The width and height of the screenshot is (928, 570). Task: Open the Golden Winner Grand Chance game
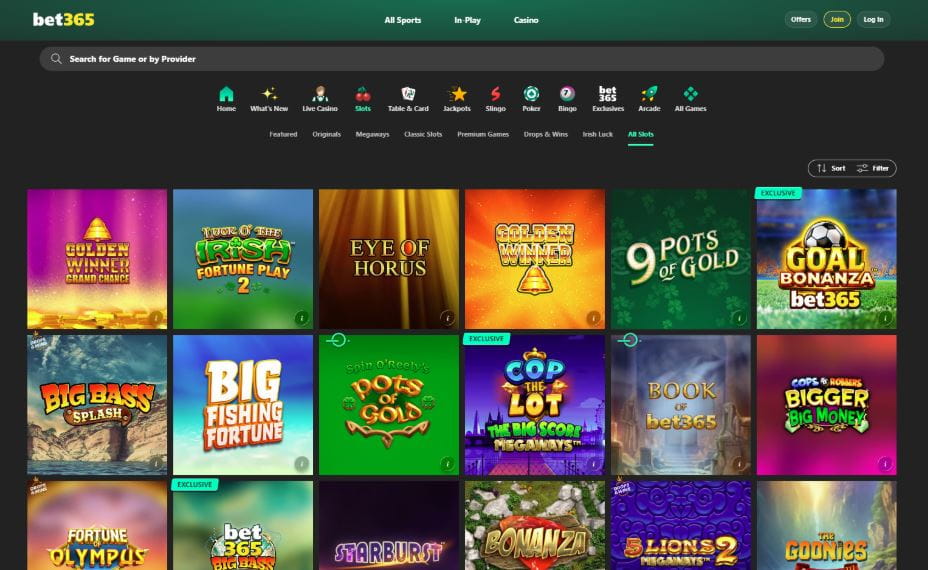tap(97, 259)
